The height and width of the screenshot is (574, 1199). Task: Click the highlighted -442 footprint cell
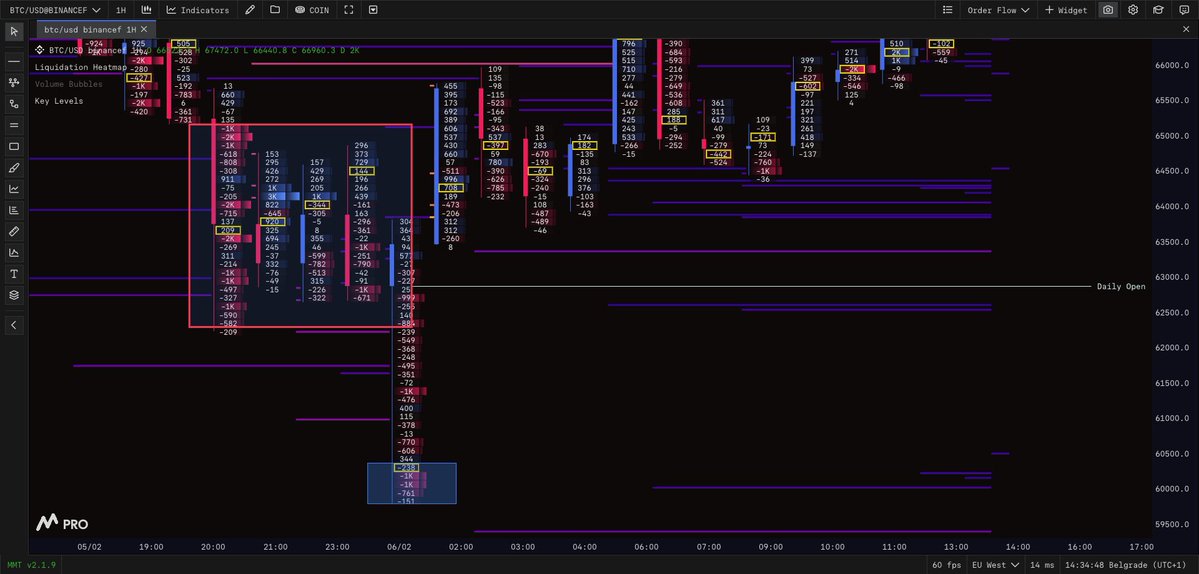(717, 154)
